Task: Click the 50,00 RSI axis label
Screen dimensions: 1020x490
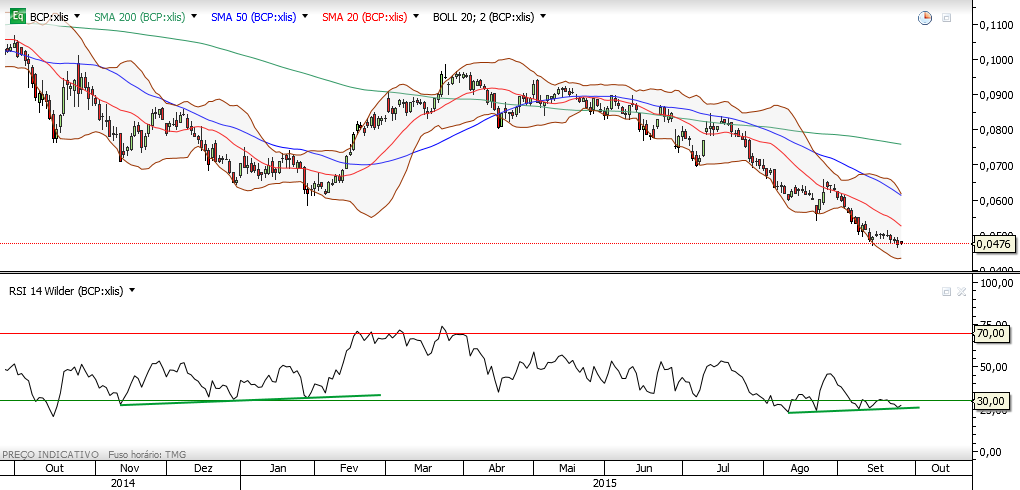Action: [x=993, y=368]
